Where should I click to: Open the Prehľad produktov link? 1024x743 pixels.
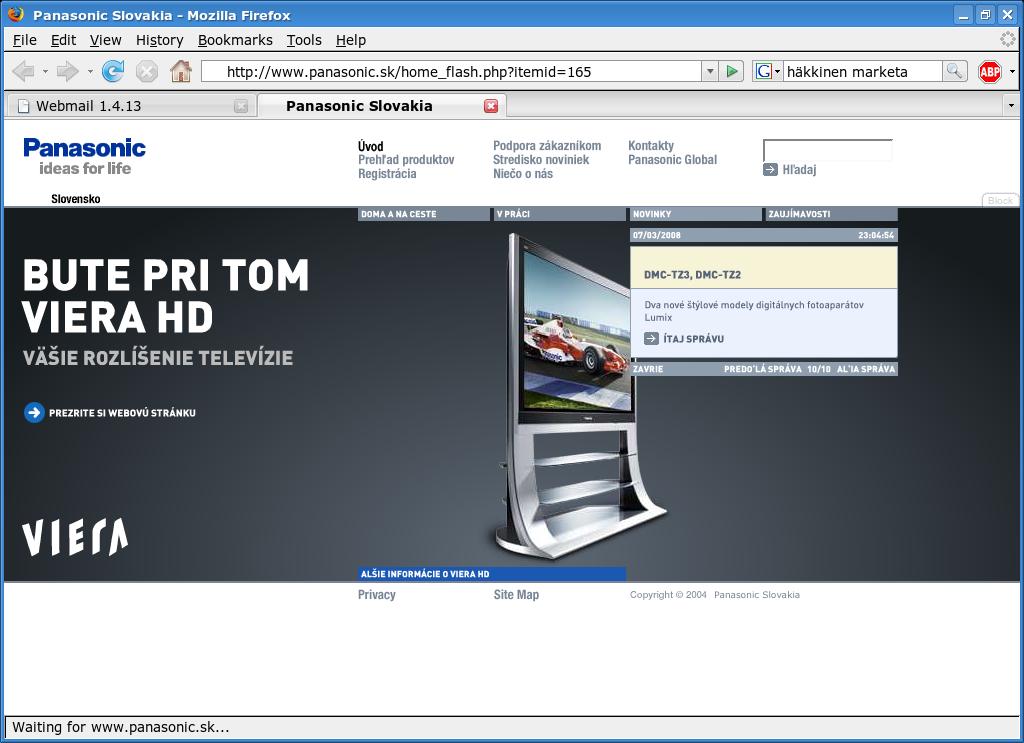pos(406,160)
